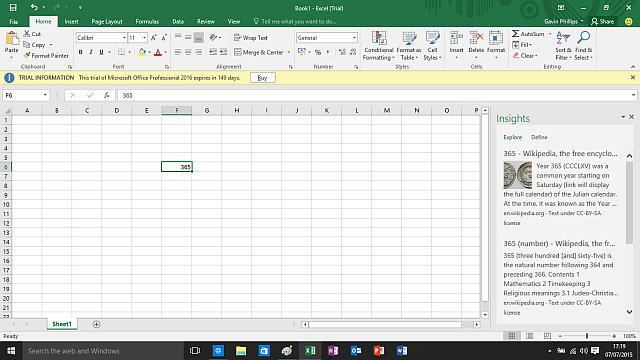
Task: Toggle bold formatting
Action: coord(80,52)
